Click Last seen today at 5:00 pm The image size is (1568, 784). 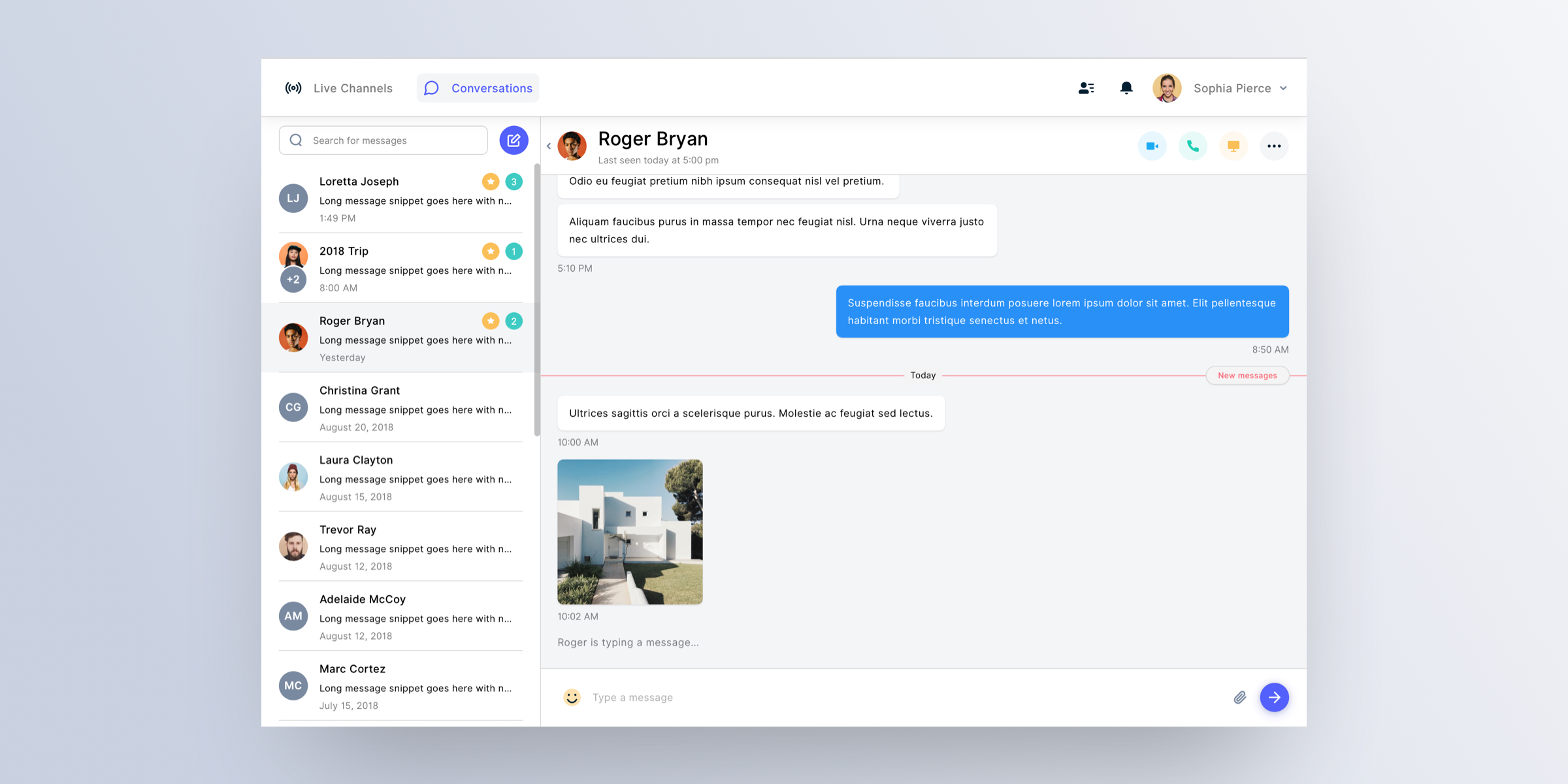(x=658, y=160)
